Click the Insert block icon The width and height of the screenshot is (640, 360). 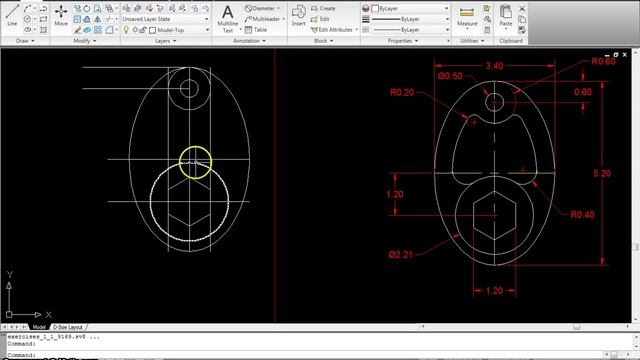pos(299,16)
